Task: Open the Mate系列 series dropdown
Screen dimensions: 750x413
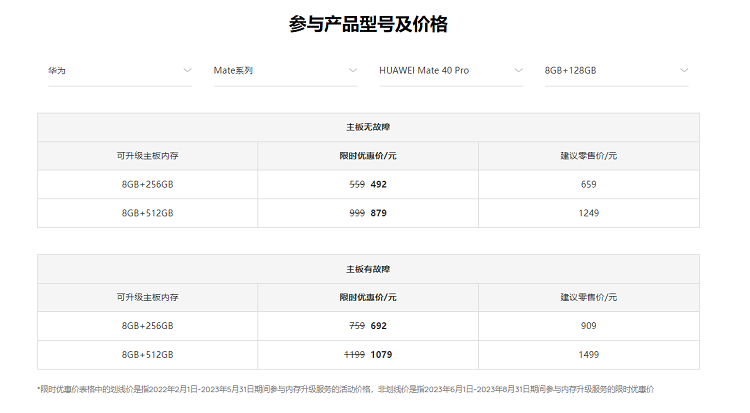Action: (x=285, y=71)
